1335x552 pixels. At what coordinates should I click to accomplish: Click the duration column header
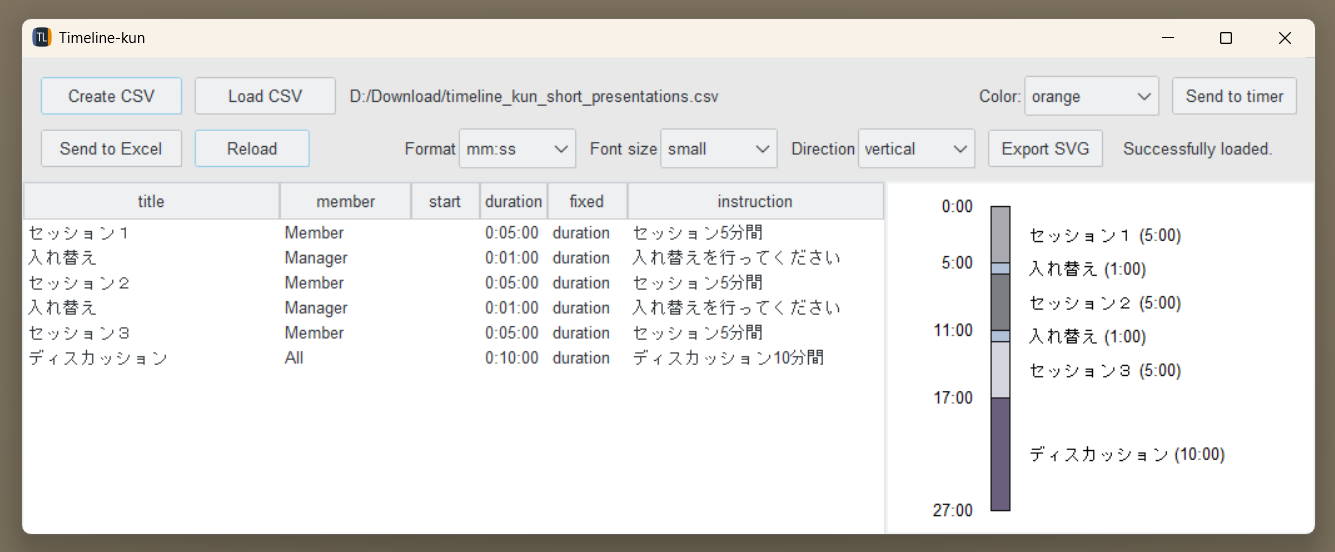(513, 201)
